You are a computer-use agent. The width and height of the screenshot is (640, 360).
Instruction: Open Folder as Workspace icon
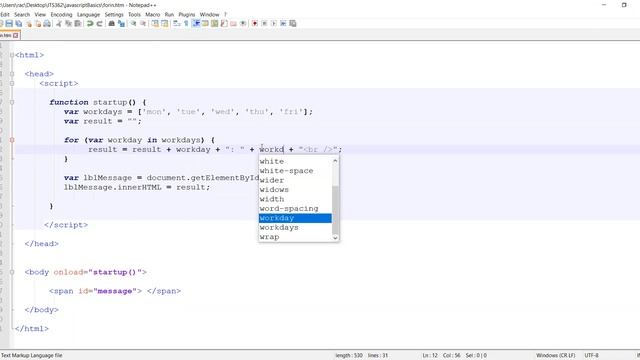[x=233, y=24]
